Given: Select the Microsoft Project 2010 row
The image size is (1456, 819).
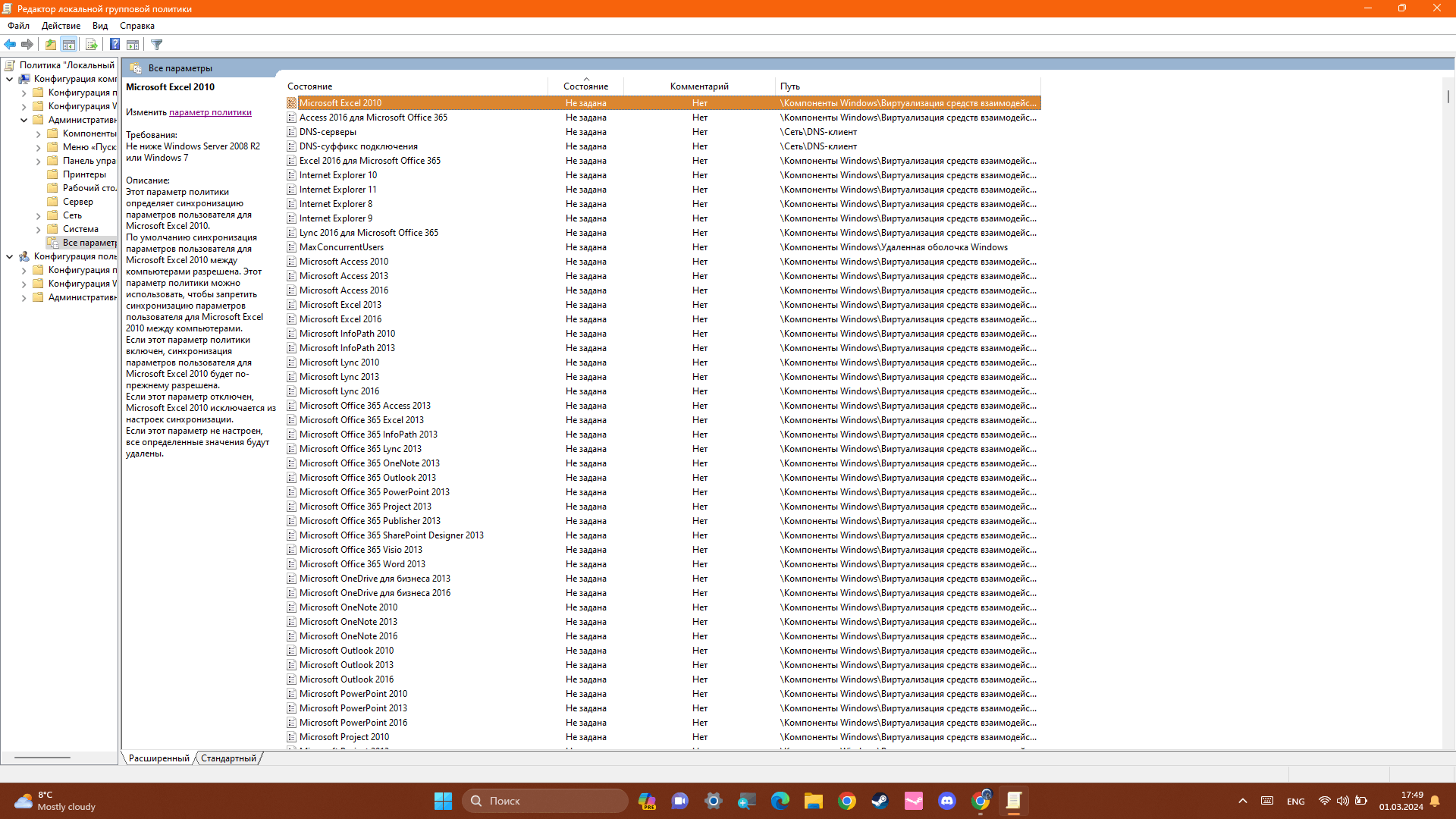Looking at the screenshot, I should point(663,737).
